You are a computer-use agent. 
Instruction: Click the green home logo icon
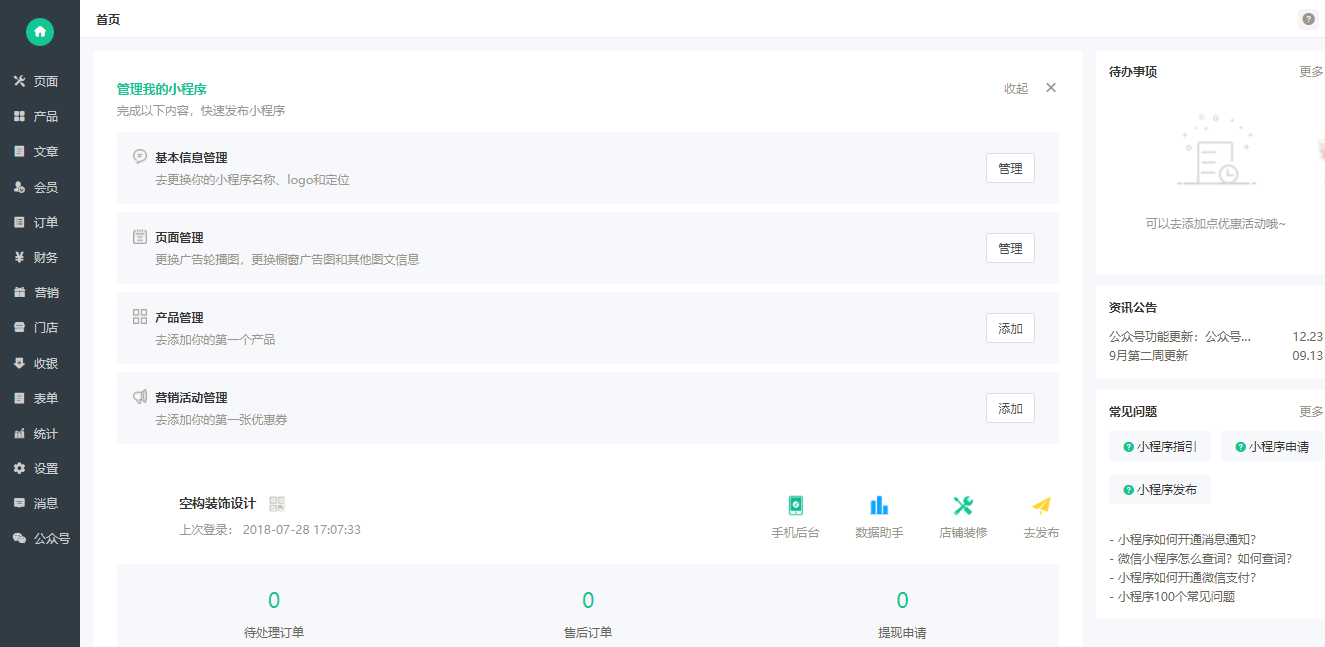[40, 32]
